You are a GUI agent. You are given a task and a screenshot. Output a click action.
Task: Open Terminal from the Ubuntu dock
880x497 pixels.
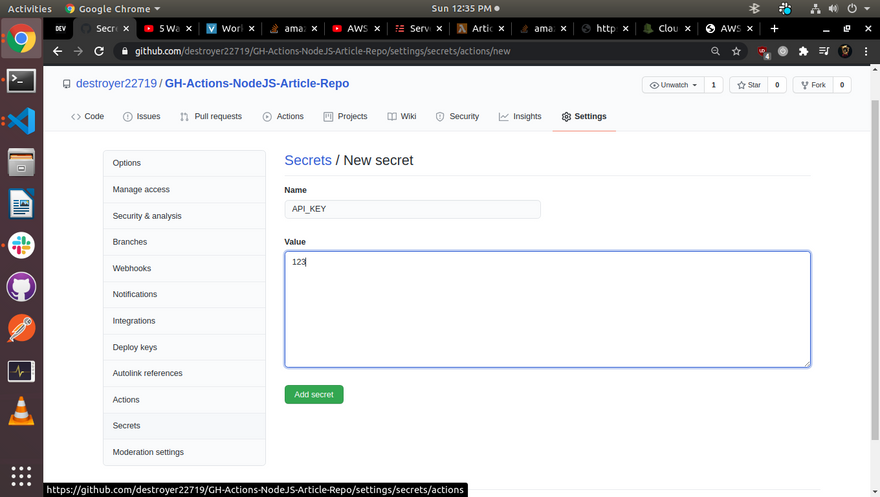[x=21, y=79]
